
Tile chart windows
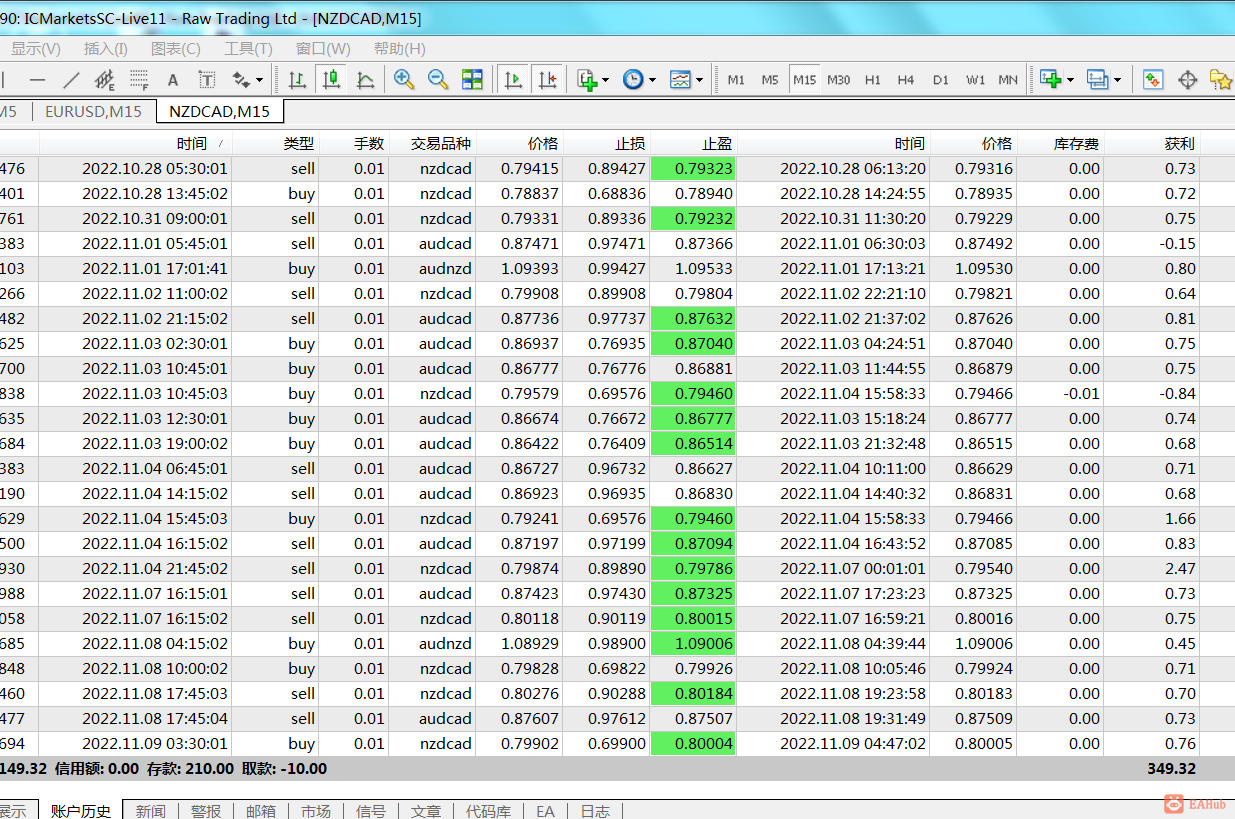click(472, 80)
